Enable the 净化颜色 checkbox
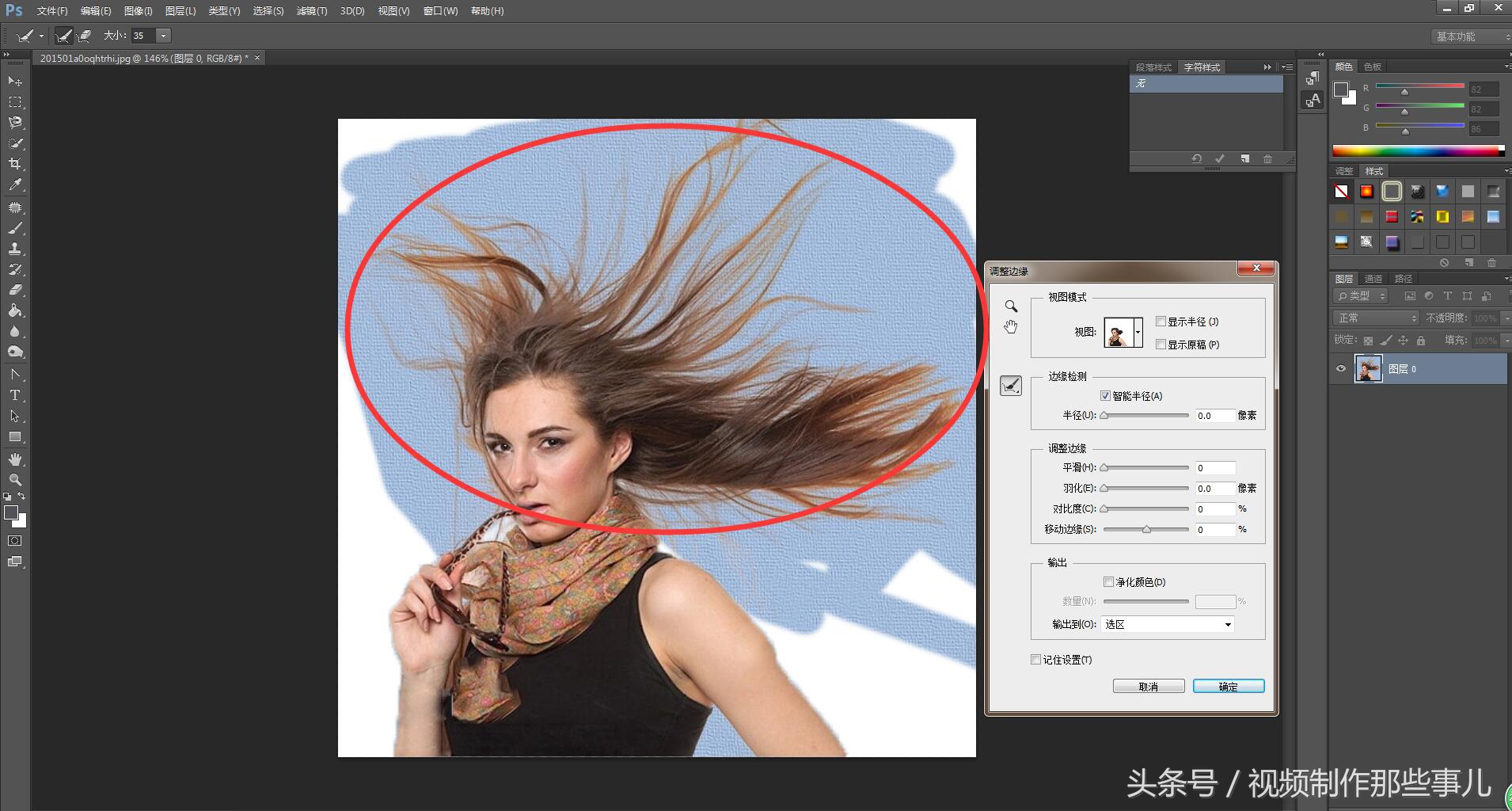Image resolution: width=1512 pixels, height=811 pixels. pyautogui.click(x=1108, y=582)
